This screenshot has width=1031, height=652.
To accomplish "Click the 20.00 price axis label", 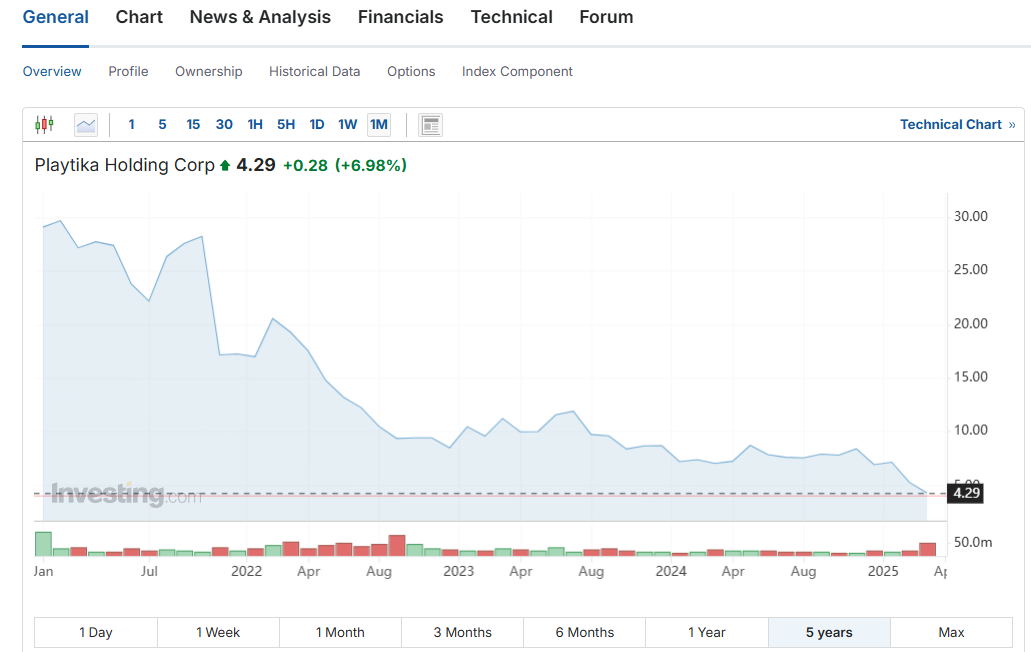I will point(971,323).
